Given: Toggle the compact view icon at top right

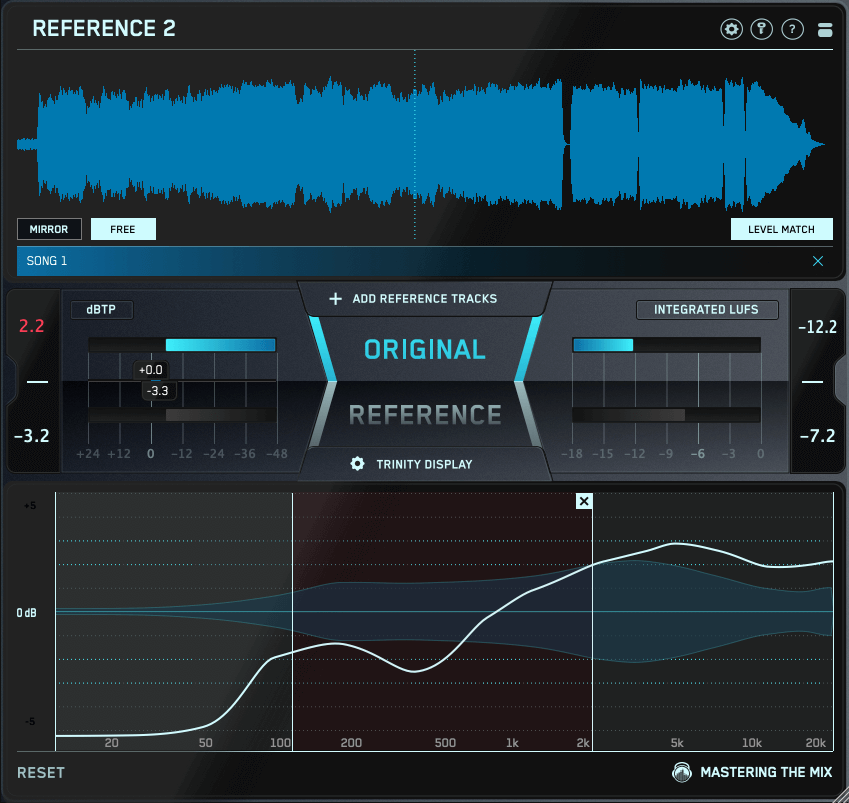Looking at the screenshot, I should tap(825, 29).
